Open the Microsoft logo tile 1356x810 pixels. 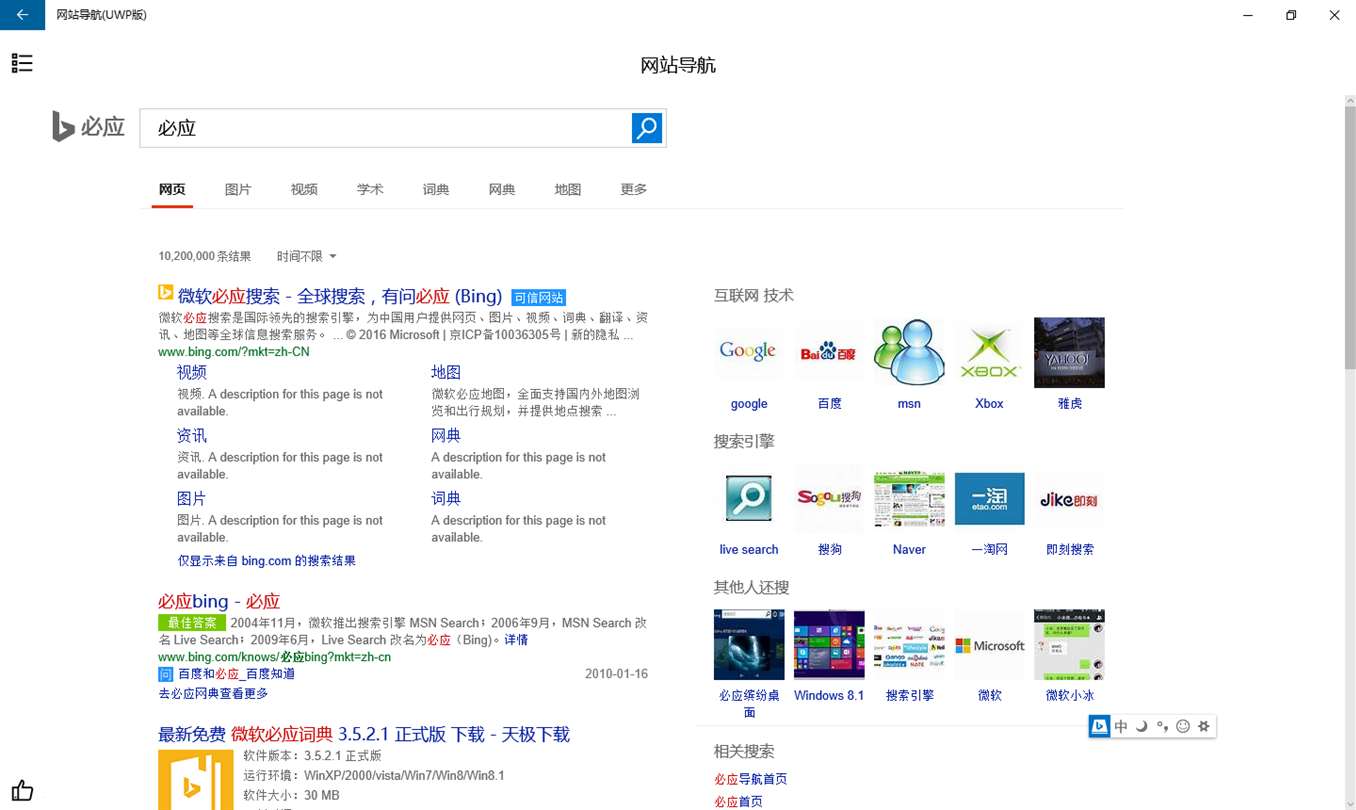point(989,644)
